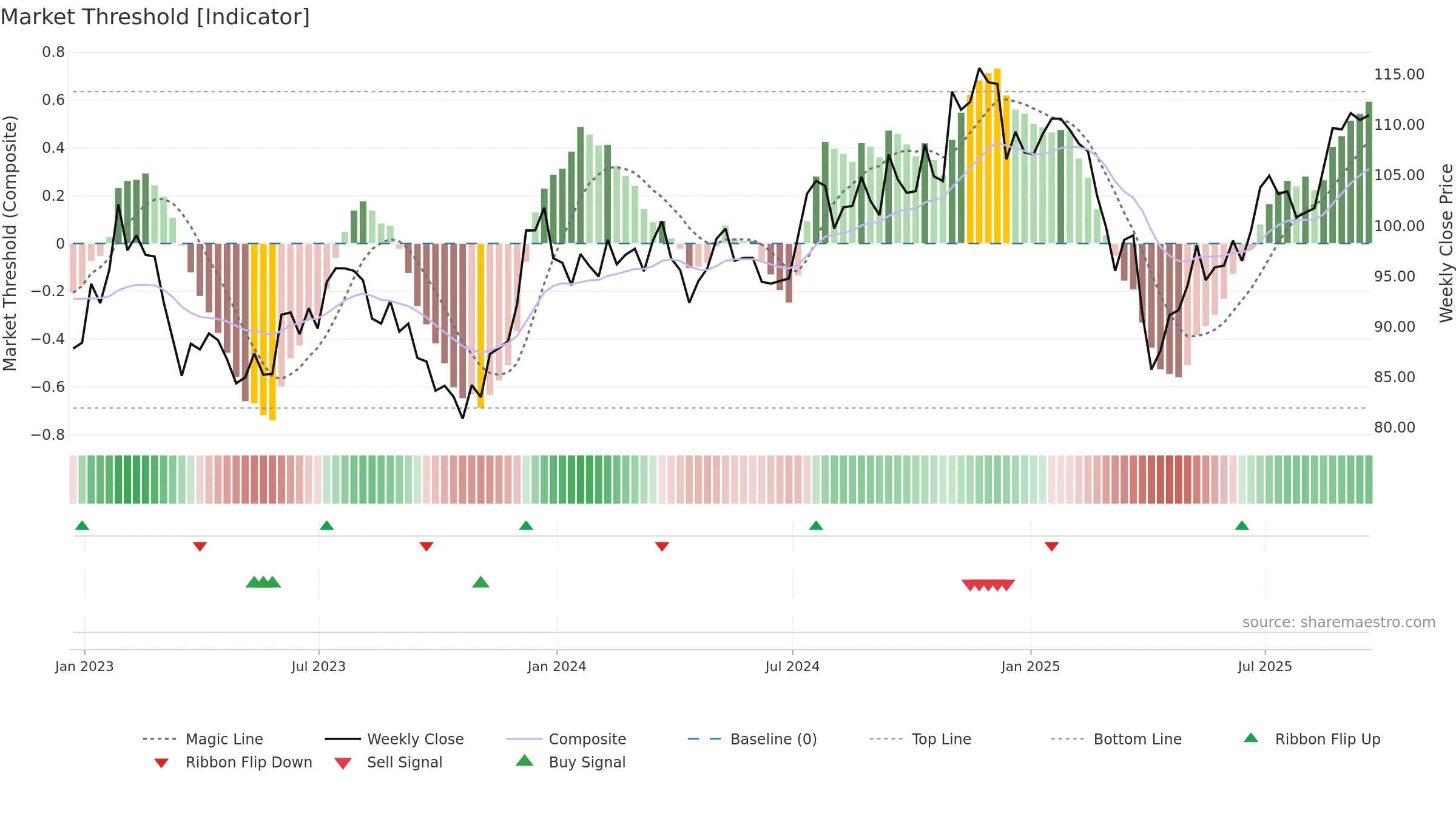Click the −0.4 left axis tick label
The width and height of the screenshot is (1456, 819).
[x=48, y=339]
